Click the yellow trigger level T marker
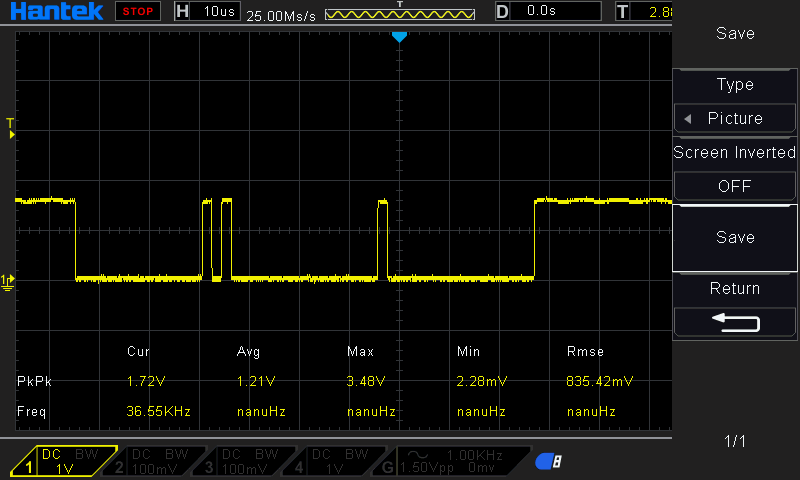800x480 pixels. pyautogui.click(x=10, y=128)
